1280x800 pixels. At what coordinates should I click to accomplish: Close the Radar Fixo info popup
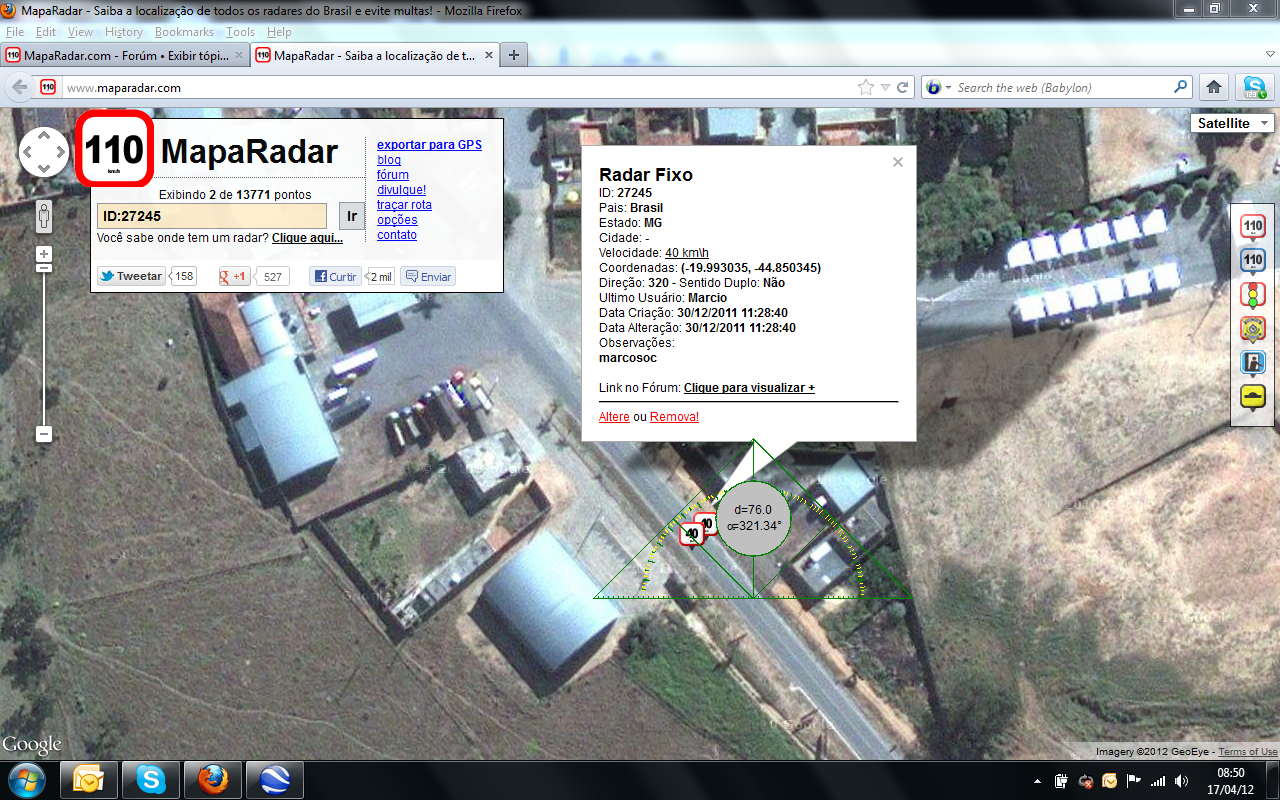point(898,161)
